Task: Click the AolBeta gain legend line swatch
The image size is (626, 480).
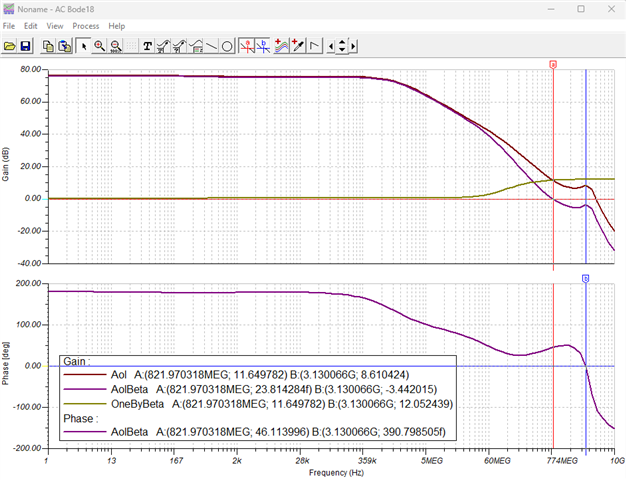Action: (85, 389)
